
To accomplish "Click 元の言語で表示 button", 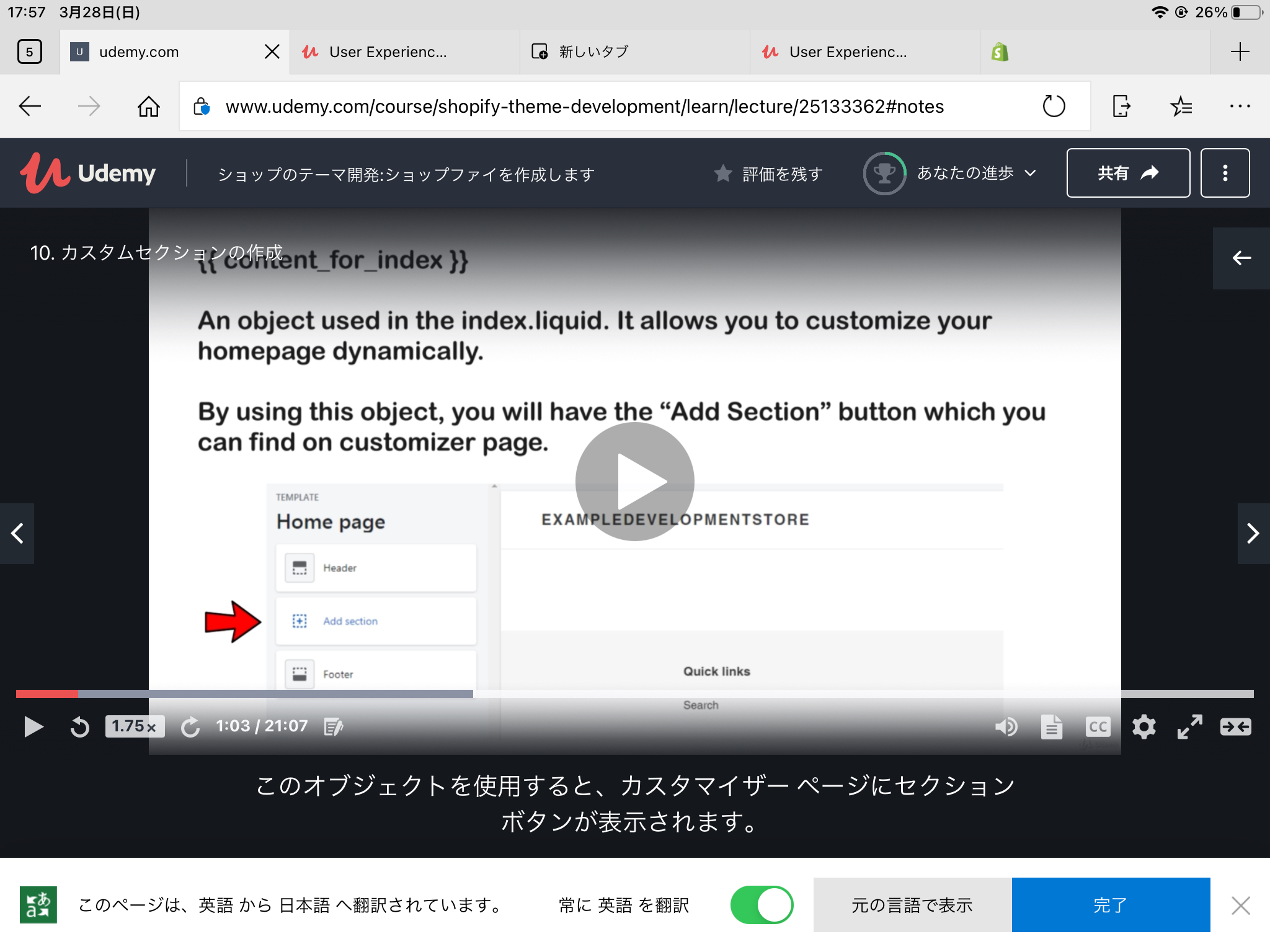I will 912,905.
